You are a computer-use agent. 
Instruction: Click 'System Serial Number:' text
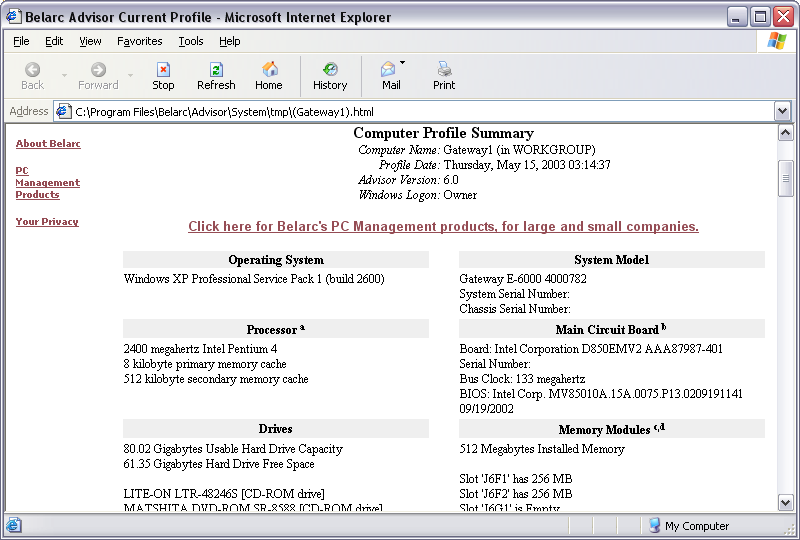(x=514, y=293)
